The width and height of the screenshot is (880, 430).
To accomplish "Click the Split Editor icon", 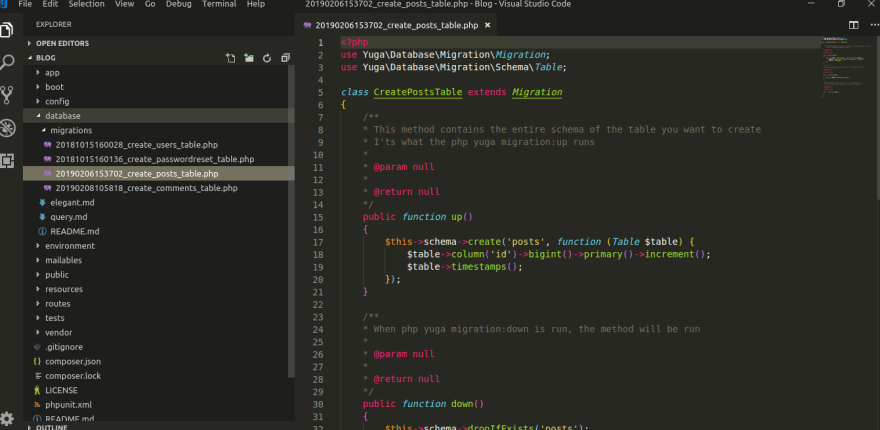I will [x=854, y=25].
